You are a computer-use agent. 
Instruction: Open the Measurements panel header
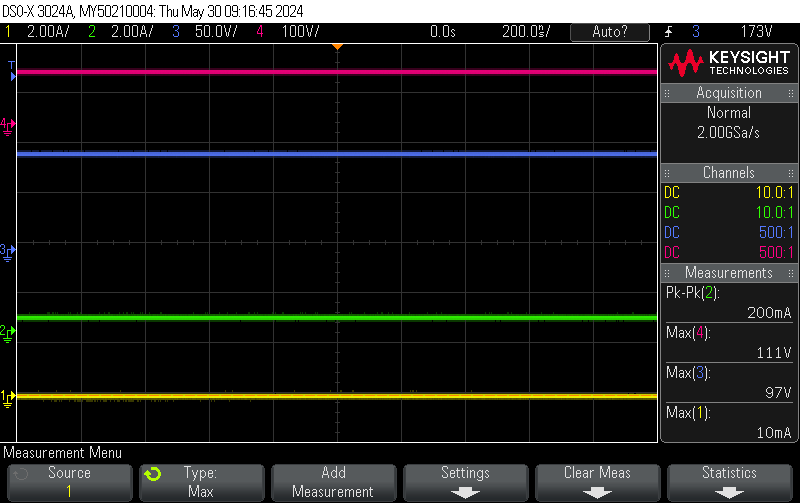pos(729,273)
